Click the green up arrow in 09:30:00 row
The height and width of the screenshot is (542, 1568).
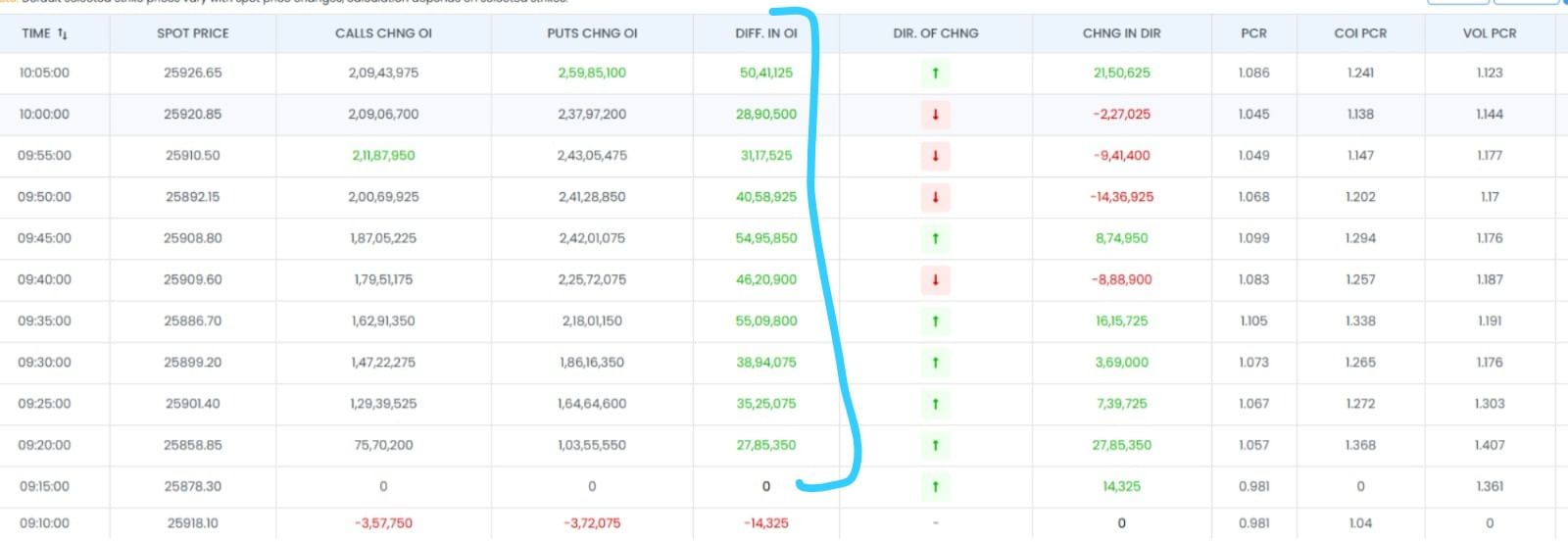tap(935, 363)
